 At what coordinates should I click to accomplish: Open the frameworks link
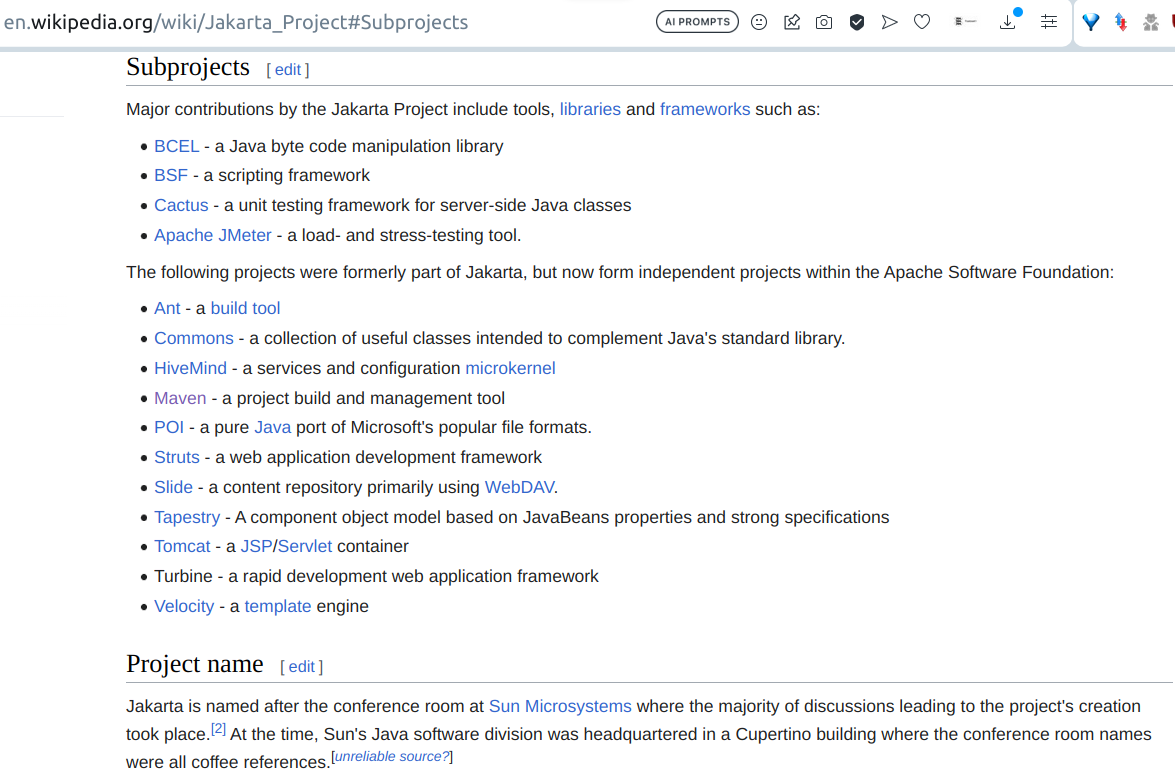click(704, 109)
